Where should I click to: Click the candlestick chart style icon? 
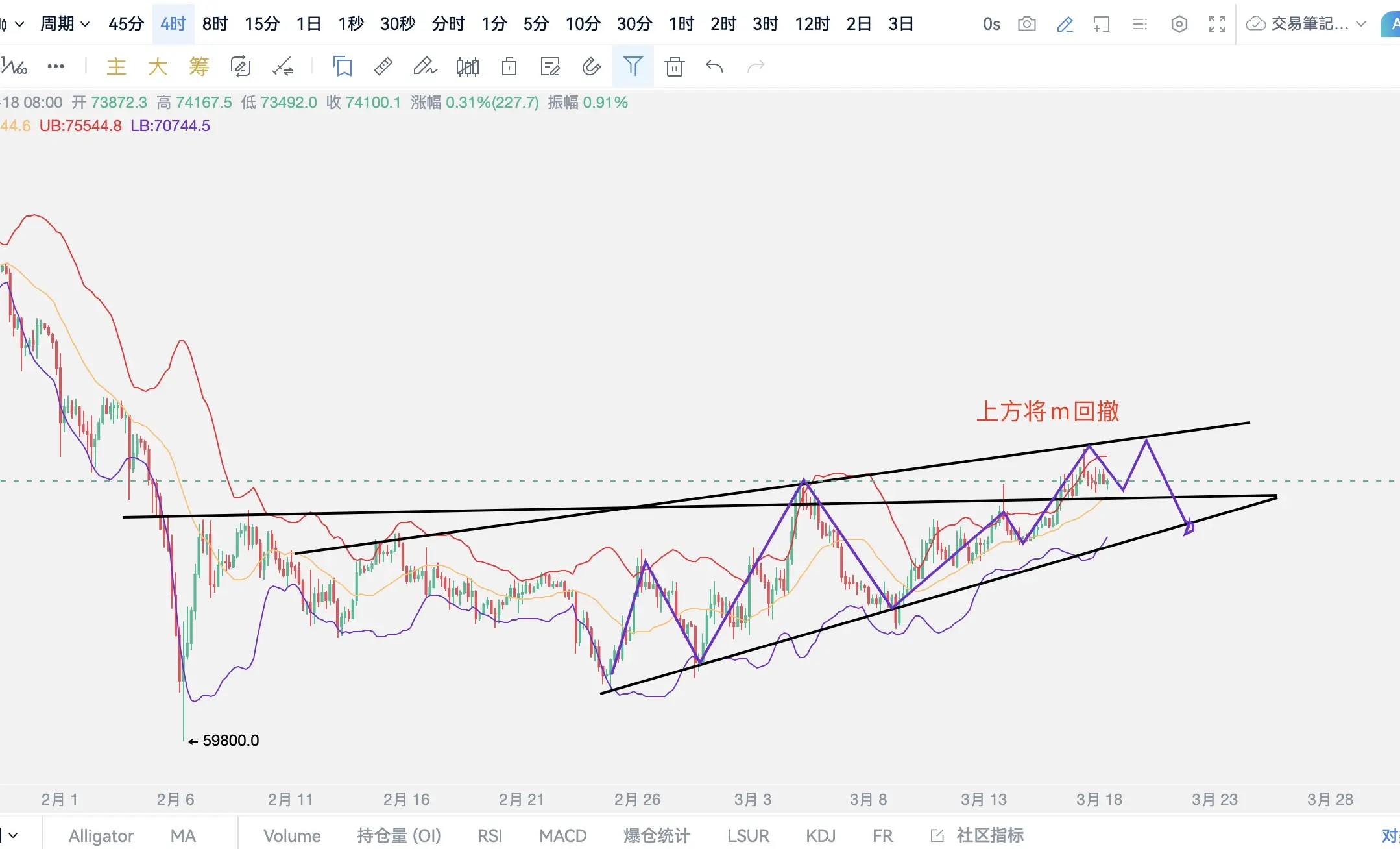tap(467, 66)
